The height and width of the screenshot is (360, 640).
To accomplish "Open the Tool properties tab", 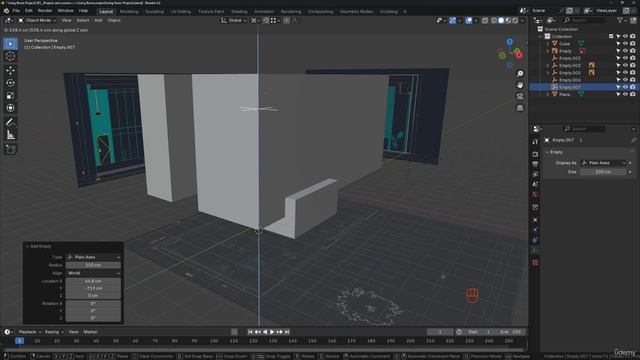I will 535,142.
